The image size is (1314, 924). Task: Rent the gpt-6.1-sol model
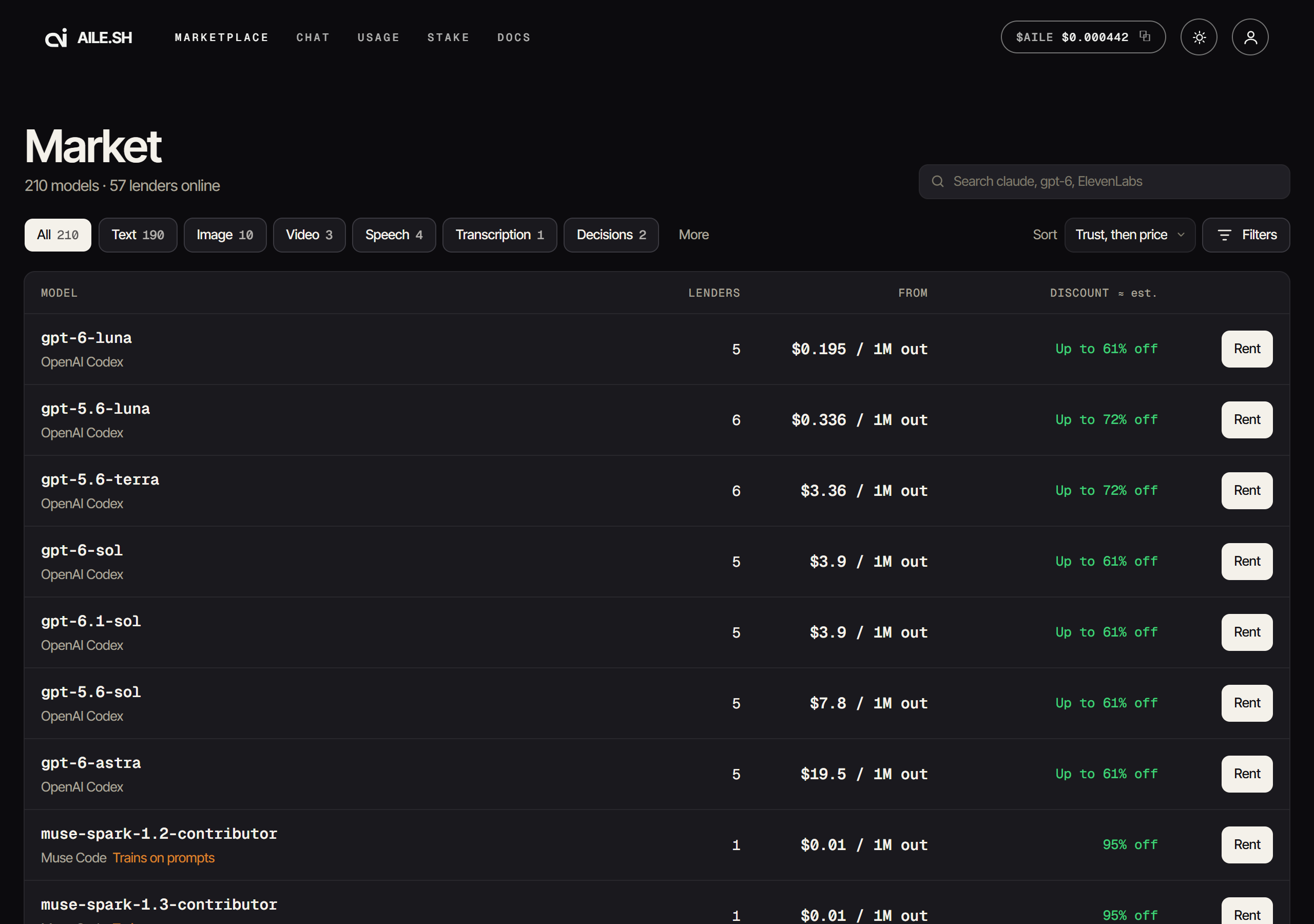1246,632
